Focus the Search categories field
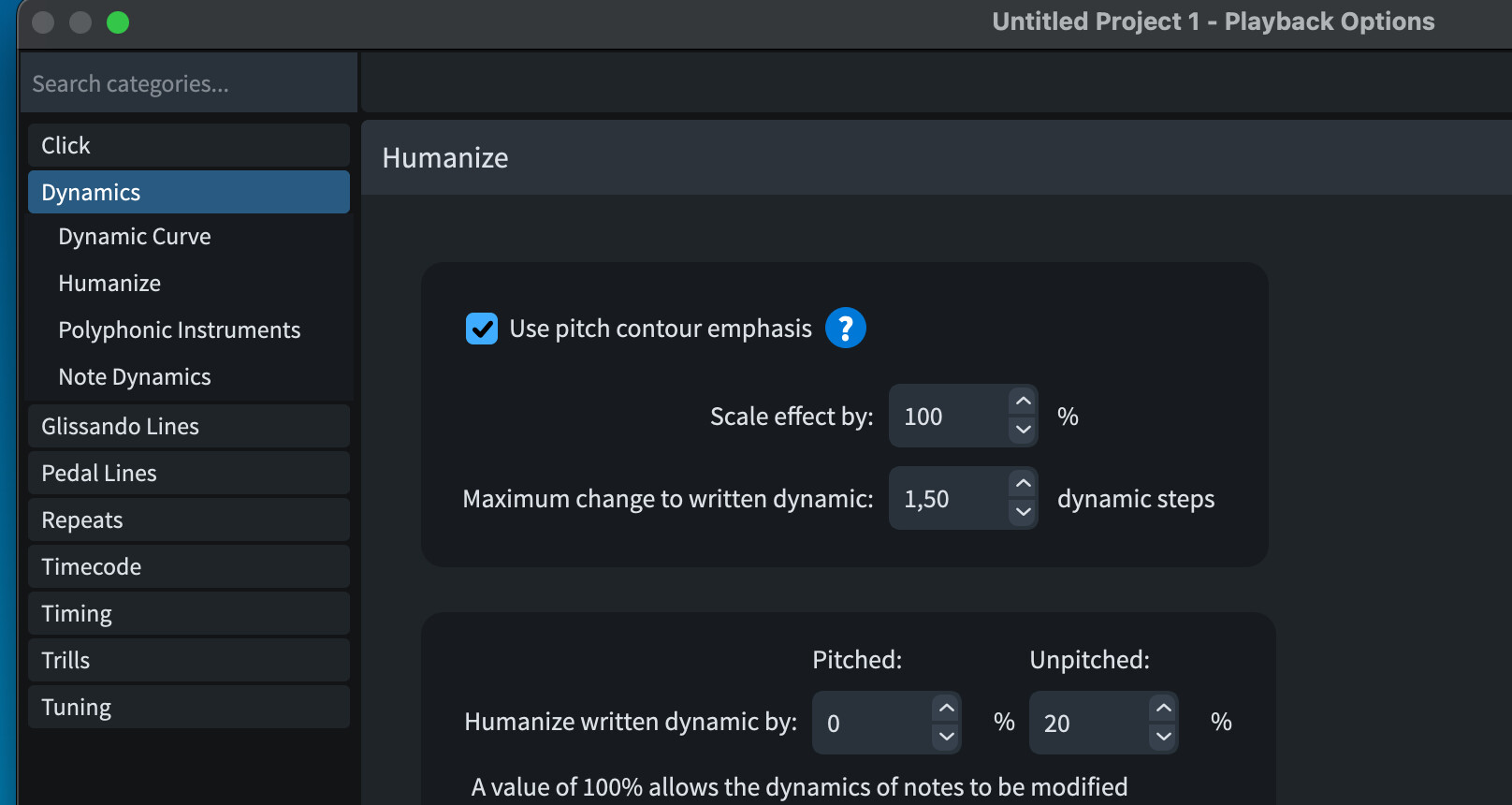The image size is (1512, 805). pos(187,84)
